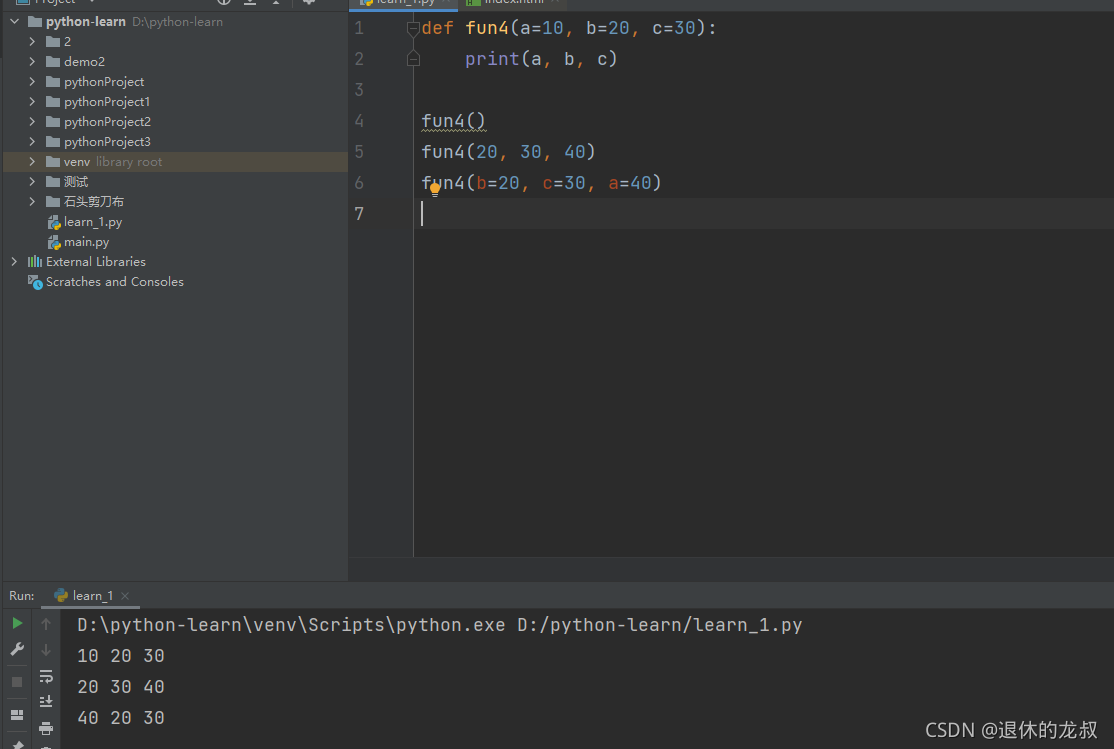The height and width of the screenshot is (749, 1114).
Task: Place cursor on def fun4 definition
Action: [569, 28]
